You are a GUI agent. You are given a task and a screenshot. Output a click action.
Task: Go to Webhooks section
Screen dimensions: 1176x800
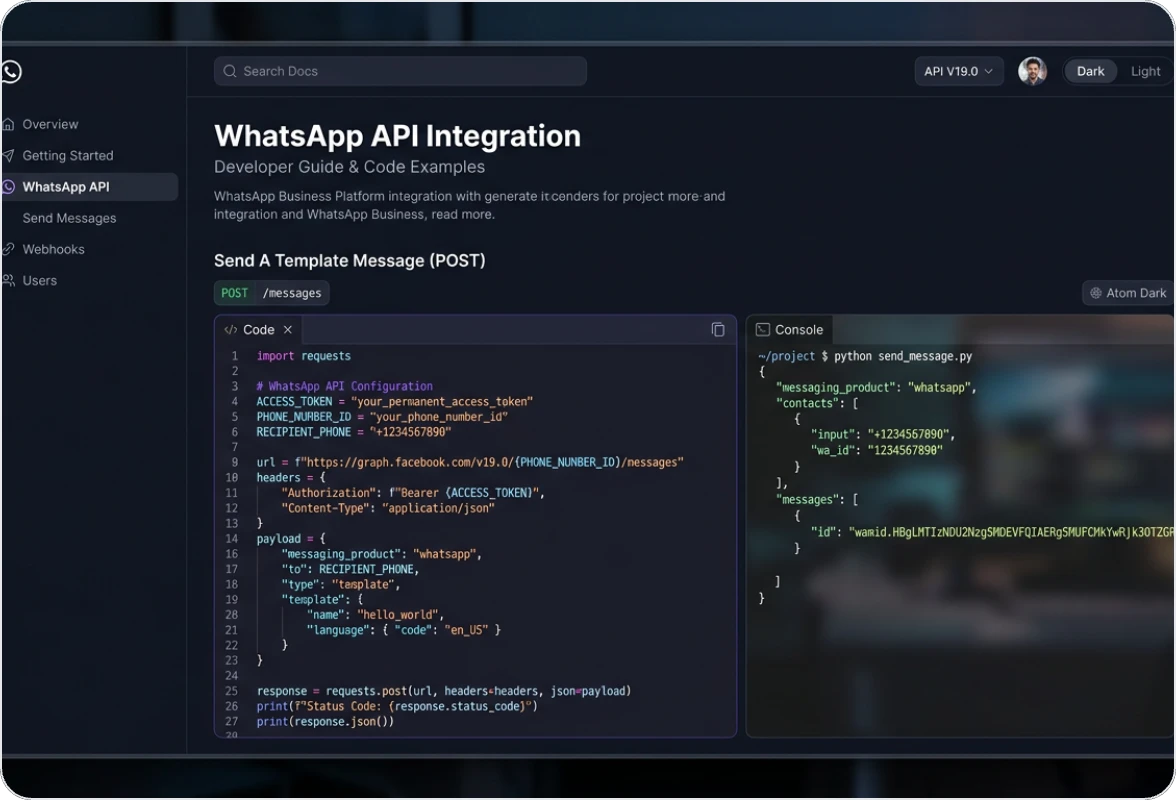point(53,249)
